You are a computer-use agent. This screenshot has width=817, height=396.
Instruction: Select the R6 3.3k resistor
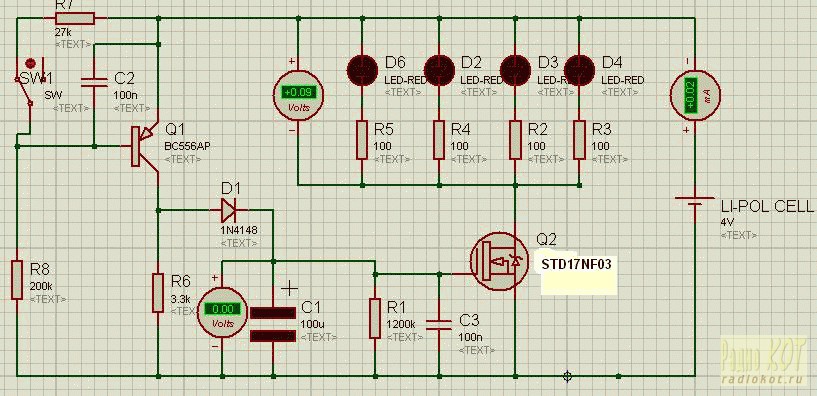[x=158, y=292]
